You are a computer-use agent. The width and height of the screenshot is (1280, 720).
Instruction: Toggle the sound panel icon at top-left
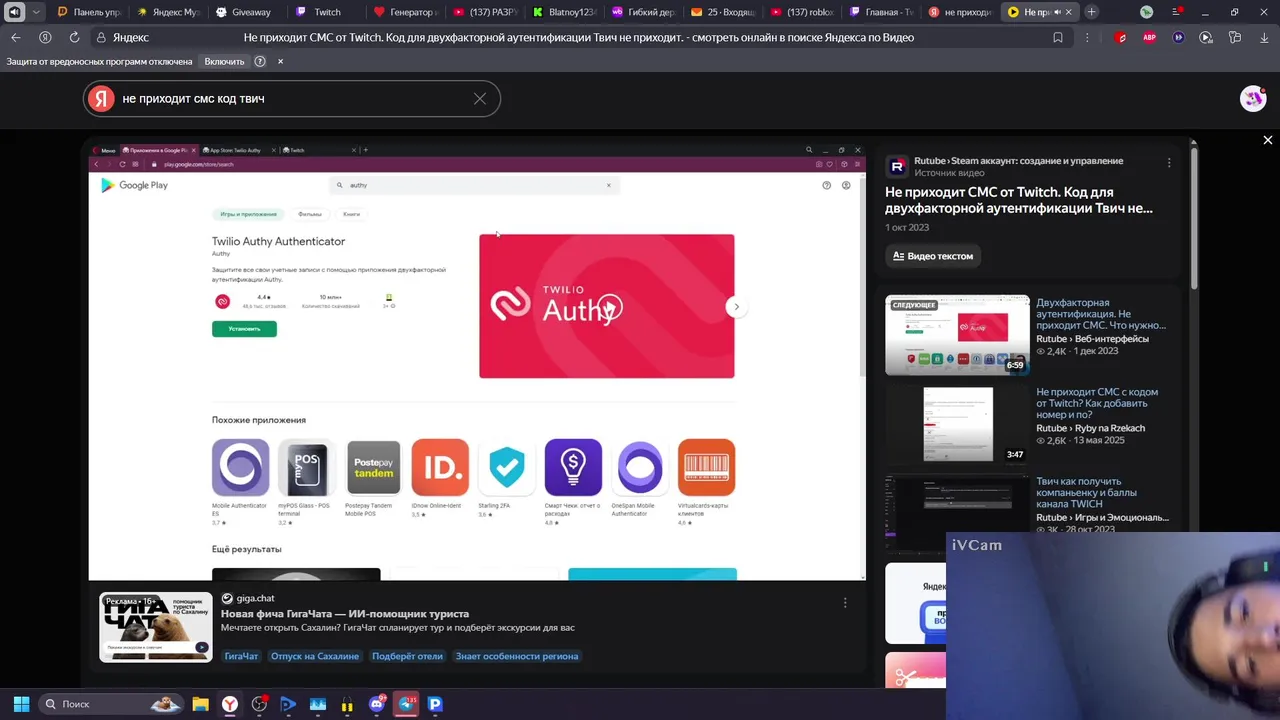(x=14, y=12)
